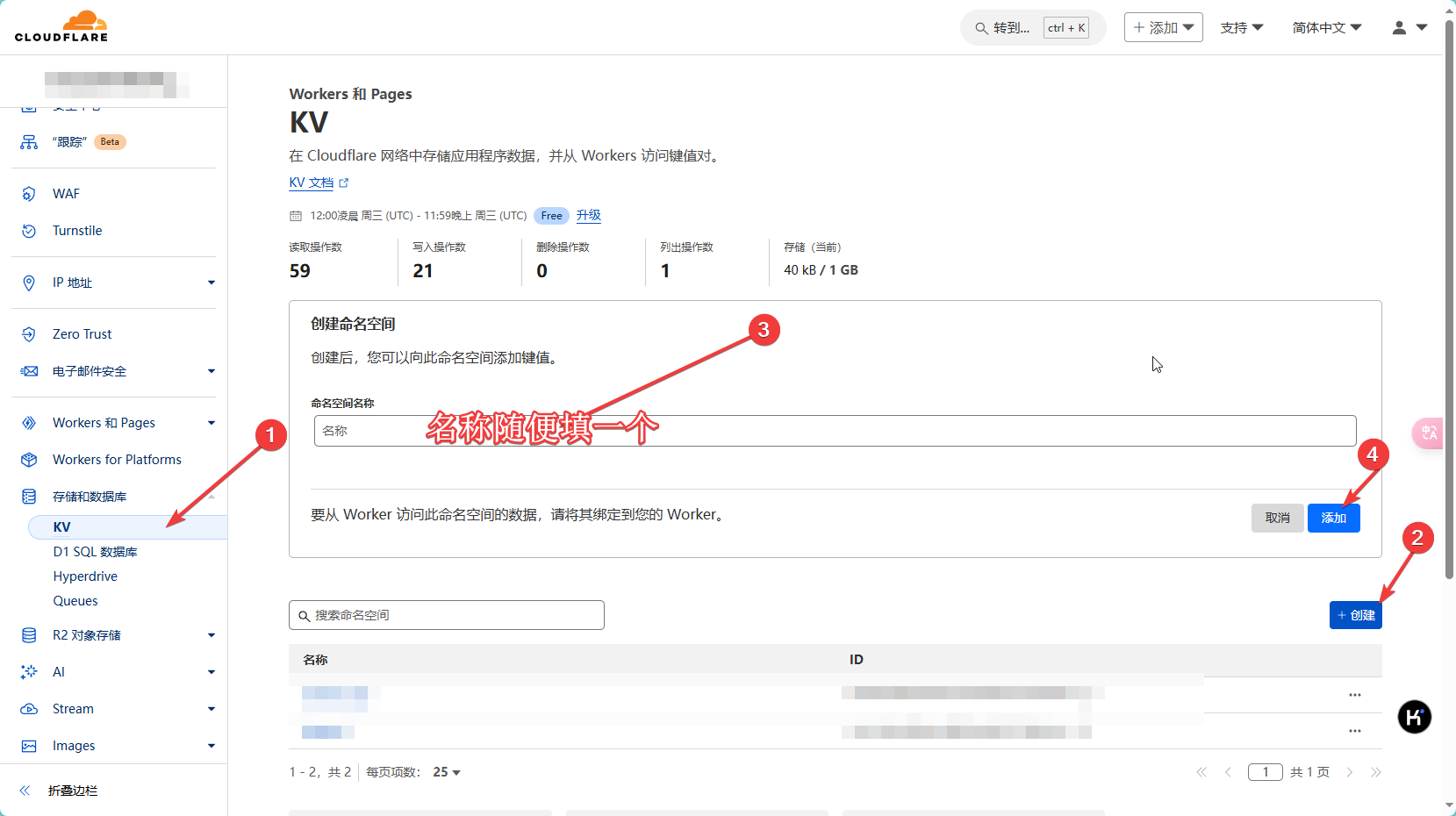Expand the AI sidebar section arrow
The image size is (1456, 816).
point(212,672)
